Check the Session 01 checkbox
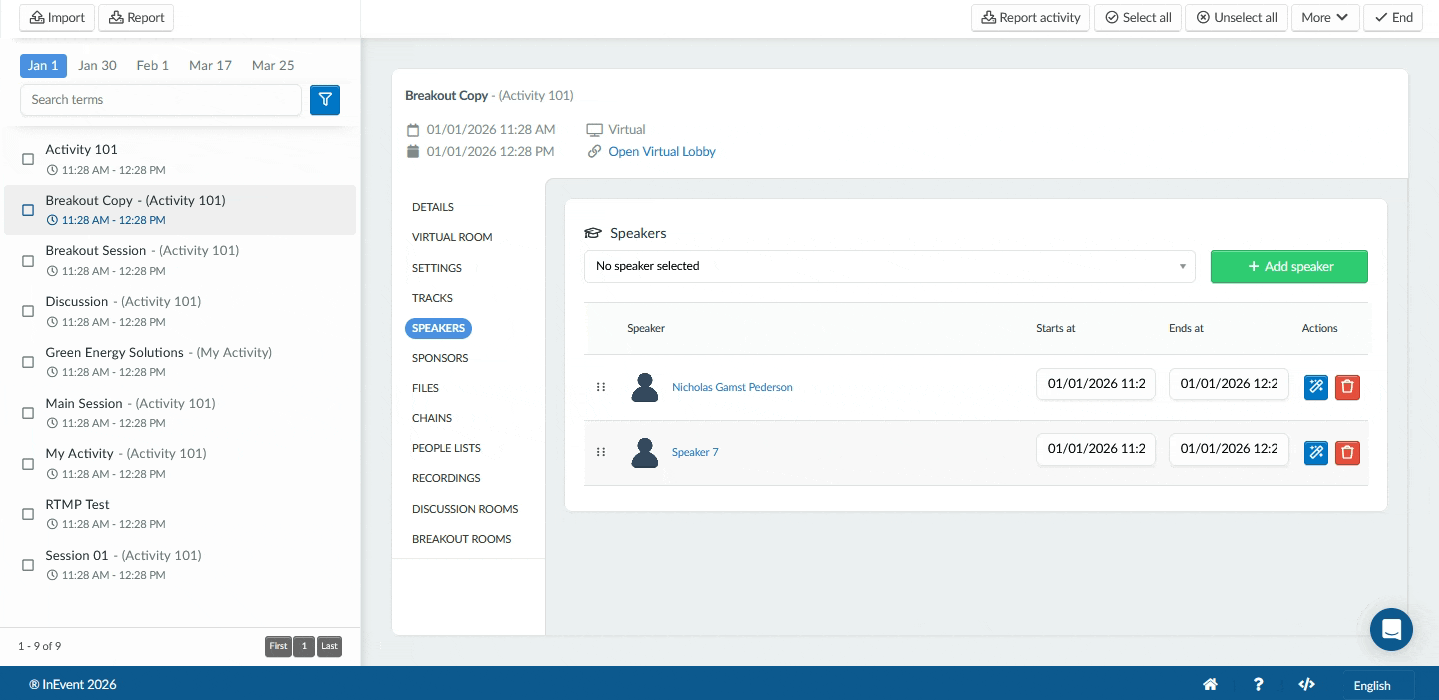The width and height of the screenshot is (1439, 700). click(x=28, y=565)
